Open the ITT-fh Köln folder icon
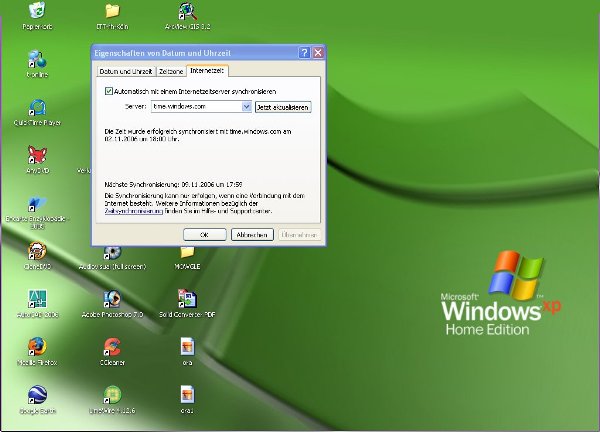The width and height of the screenshot is (600, 432). tap(112, 11)
